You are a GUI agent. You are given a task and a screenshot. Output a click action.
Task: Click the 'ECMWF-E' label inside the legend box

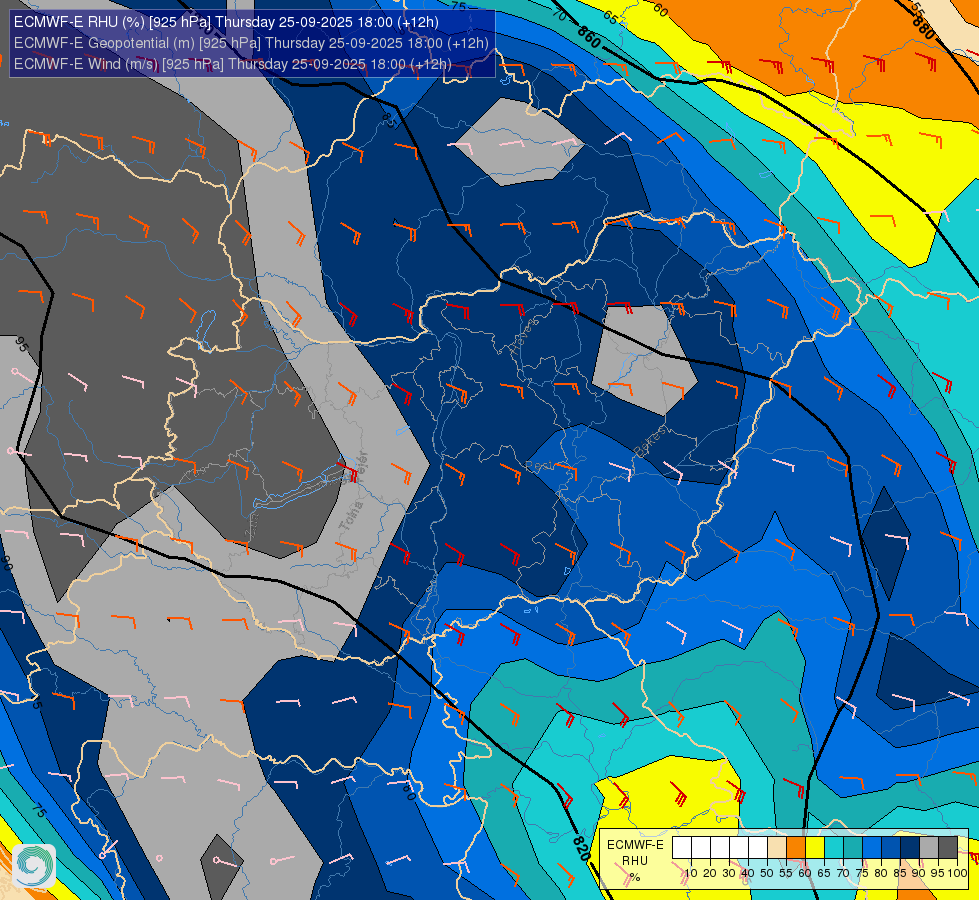tap(635, 845)
